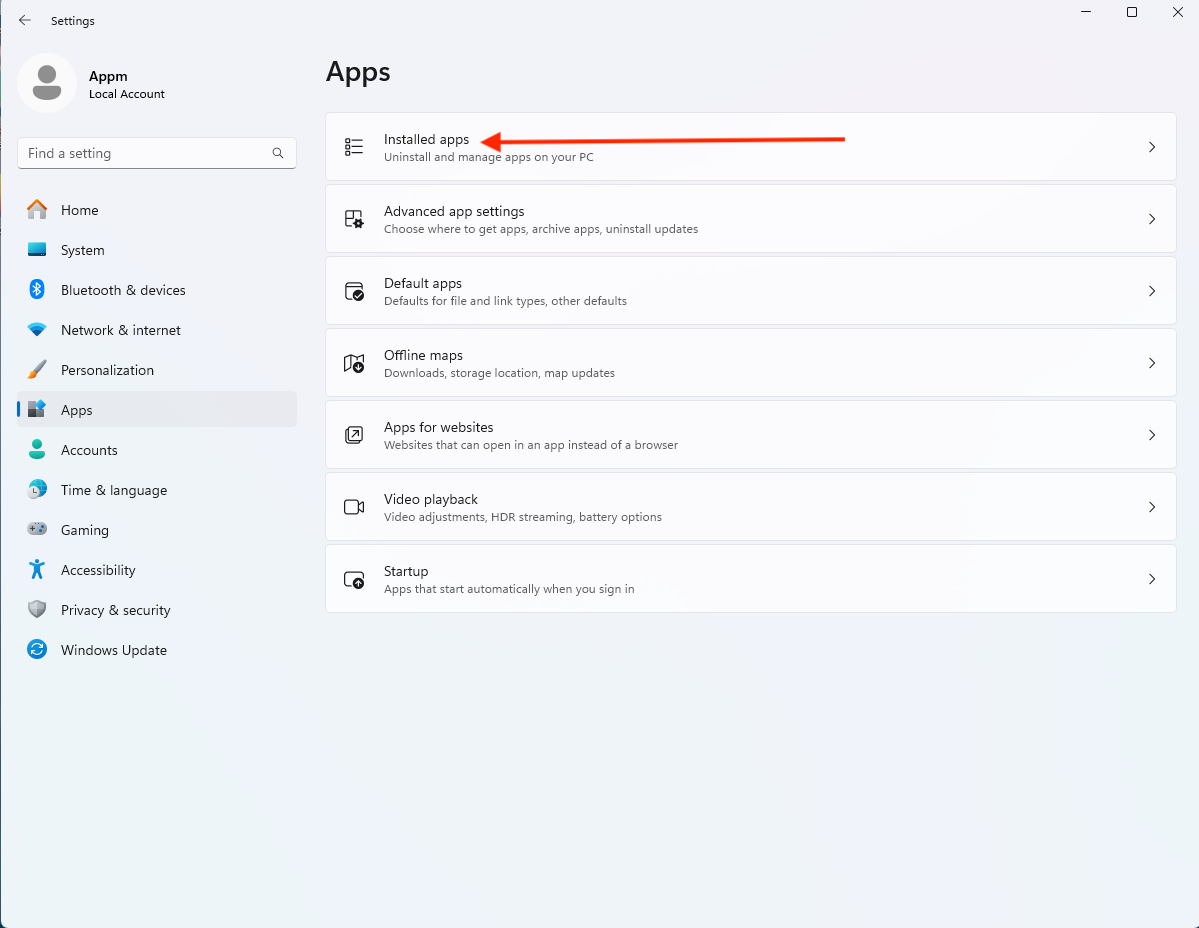The height and width of the screenshot is (928, 1199).
Task: Expand the Startup row chevron
Action: pyautogui.click(x=1152, y=578)
